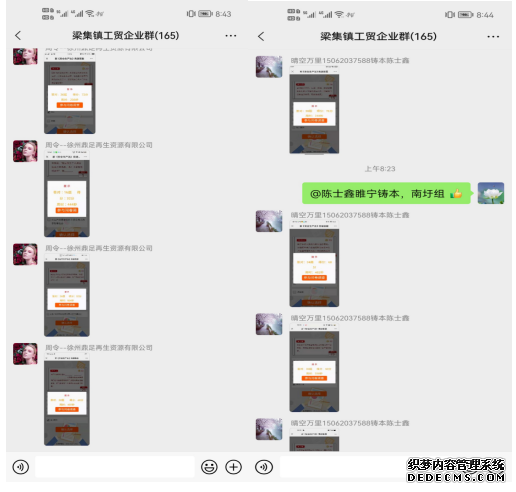Open green message mentioning 陈士鑫睢宁铸本

point(386,193)
